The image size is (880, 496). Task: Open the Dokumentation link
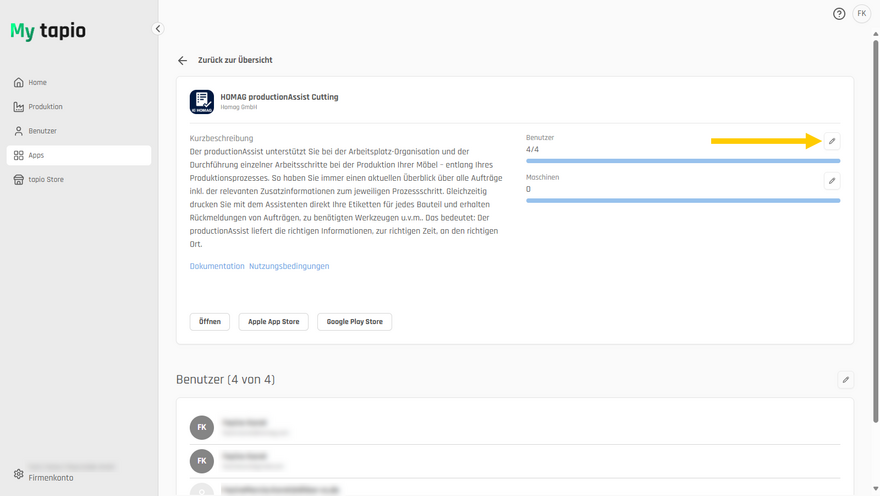pos(217,266)
